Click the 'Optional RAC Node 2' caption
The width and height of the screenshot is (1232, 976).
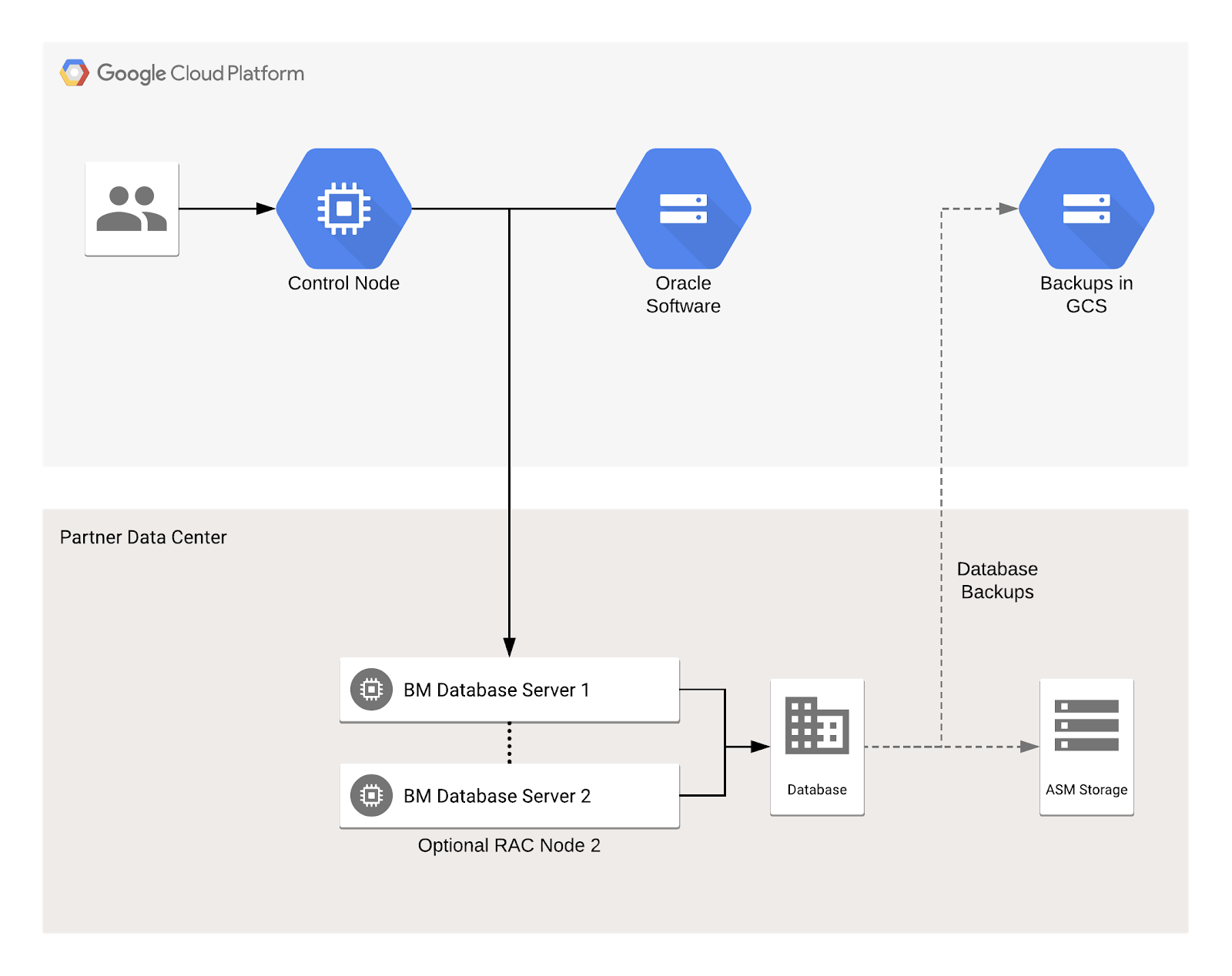click(x=509, y=845)
